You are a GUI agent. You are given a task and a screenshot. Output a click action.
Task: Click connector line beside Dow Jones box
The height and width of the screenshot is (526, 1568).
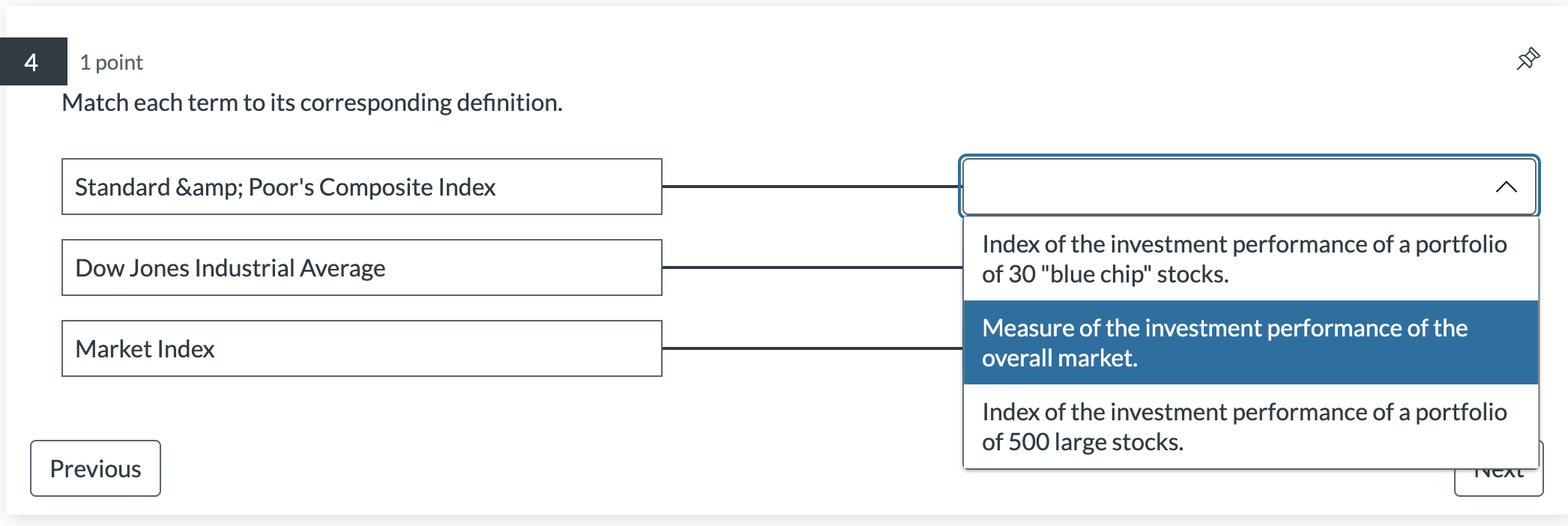(809, 267)
